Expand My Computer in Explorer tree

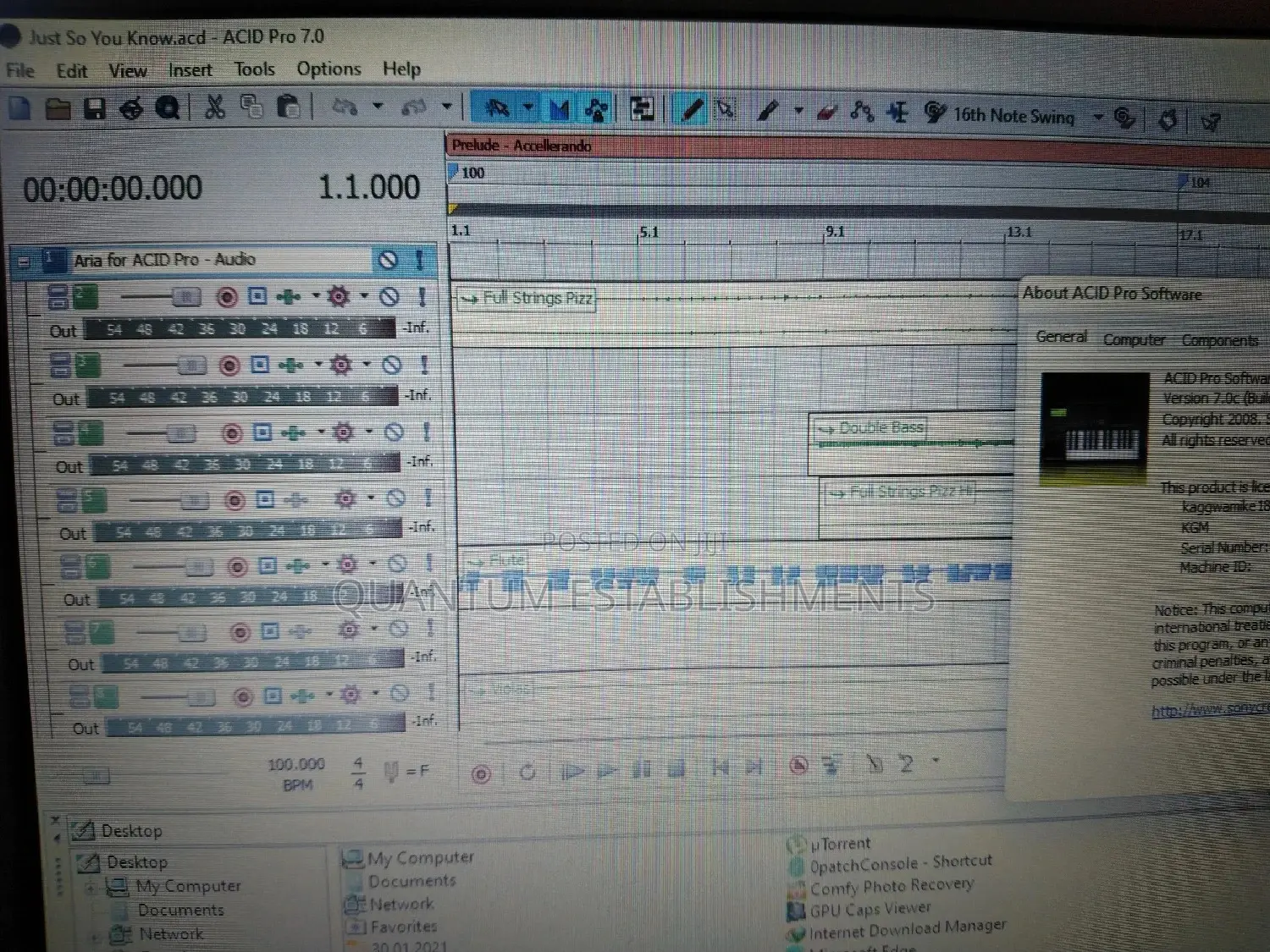pyautogui.click(x=90, y=888)
